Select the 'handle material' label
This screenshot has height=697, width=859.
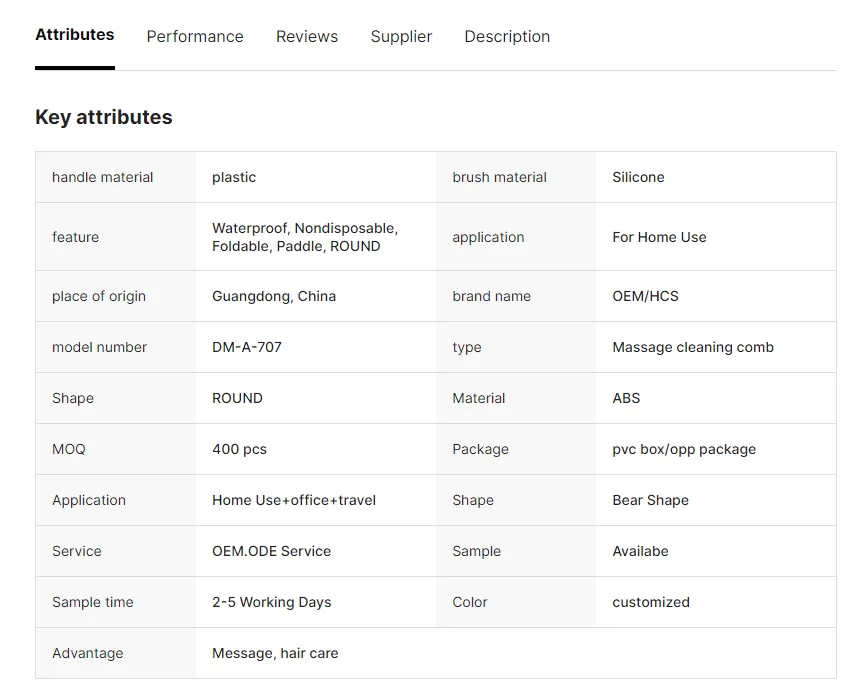(x=102, y=177)
